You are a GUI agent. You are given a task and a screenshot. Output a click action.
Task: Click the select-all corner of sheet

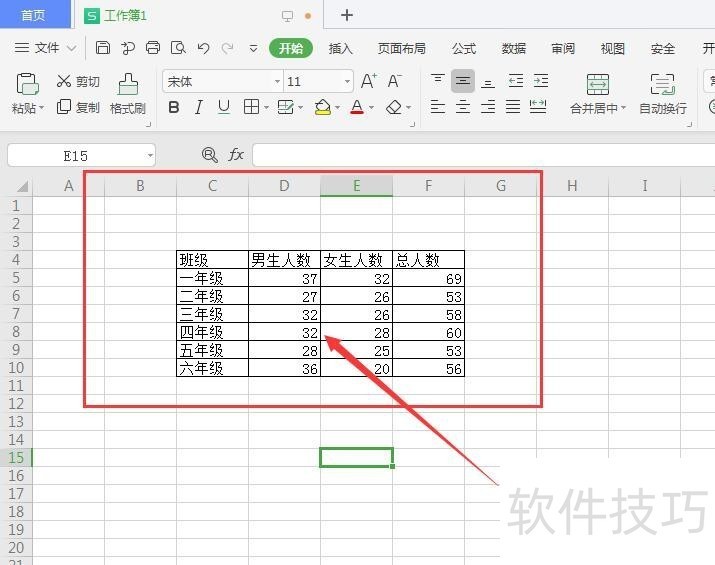coord(21,186)
